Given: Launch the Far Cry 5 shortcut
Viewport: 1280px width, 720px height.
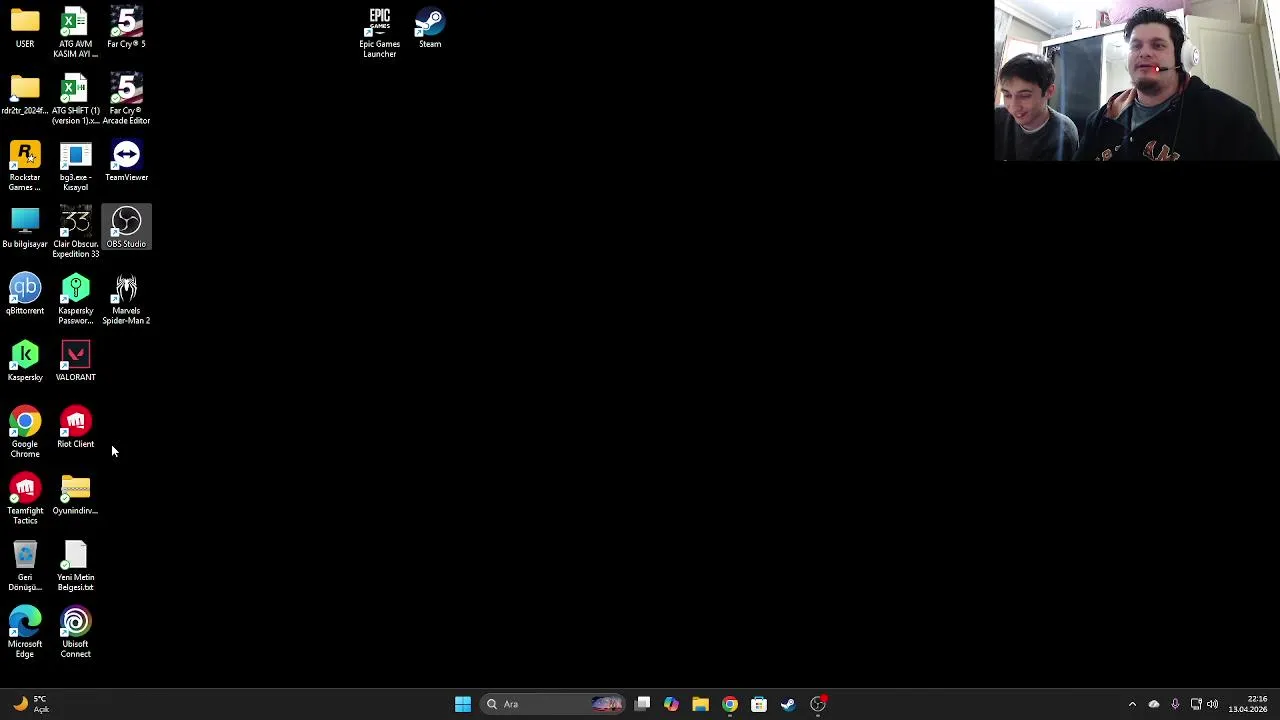Looking at the screenshot, I should pos(126,28).
